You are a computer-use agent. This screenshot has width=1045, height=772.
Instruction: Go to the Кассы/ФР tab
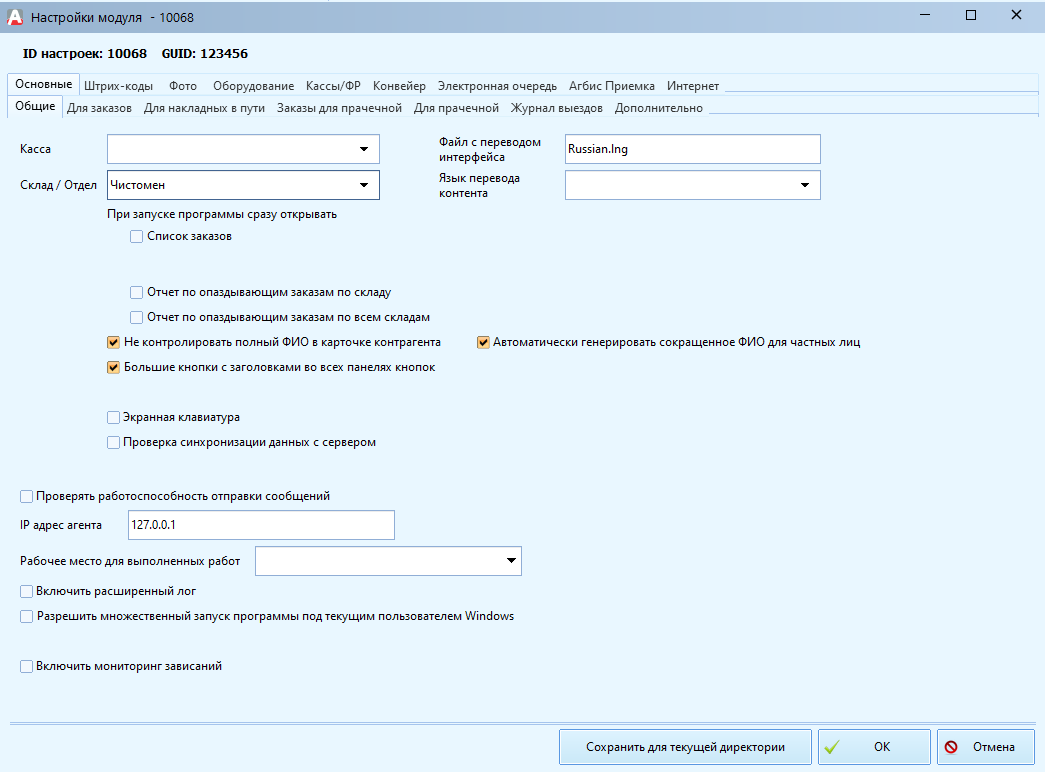(333, 86)
